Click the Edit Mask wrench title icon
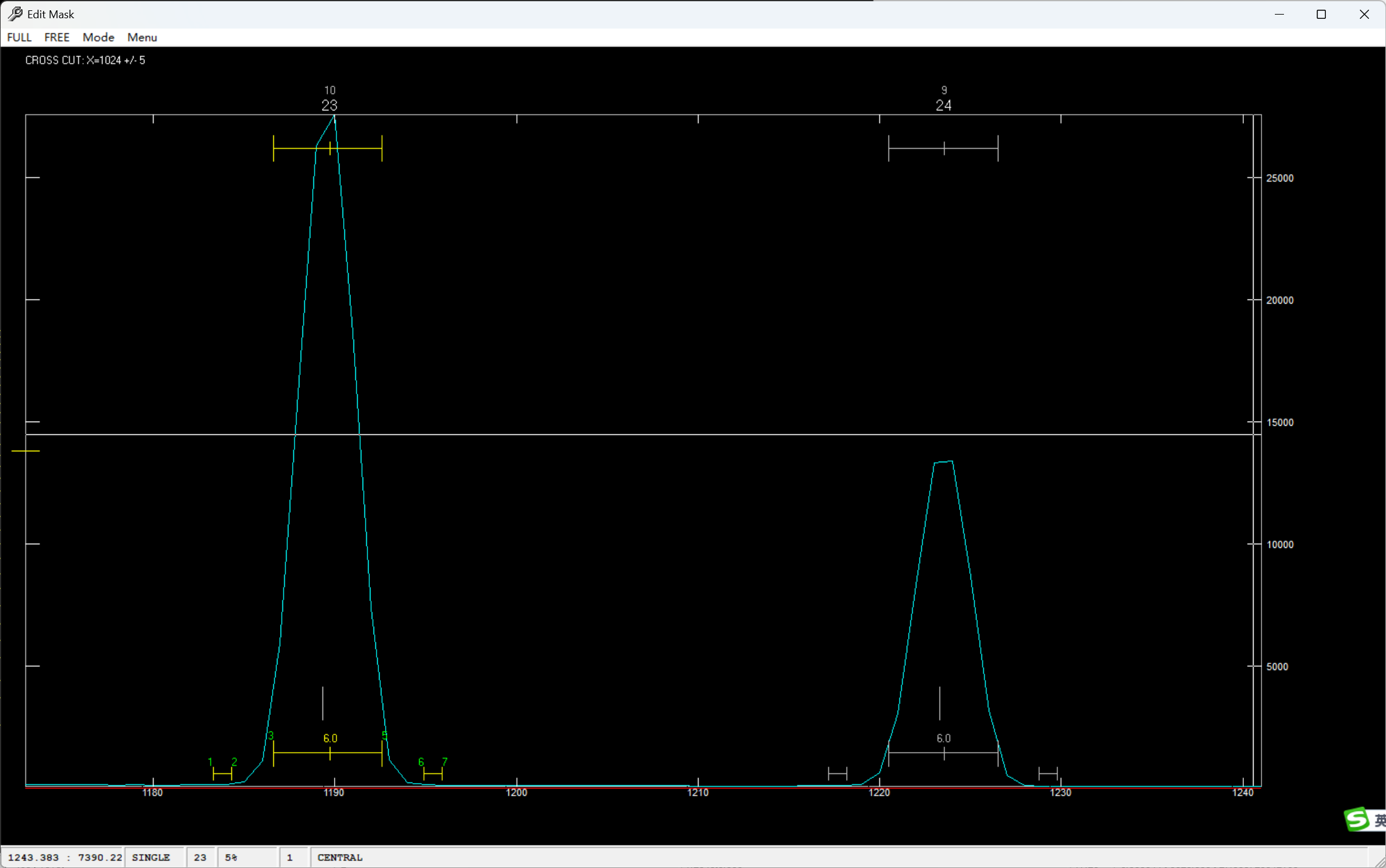This screenshot has width=1386, height=868. point(15,13)
